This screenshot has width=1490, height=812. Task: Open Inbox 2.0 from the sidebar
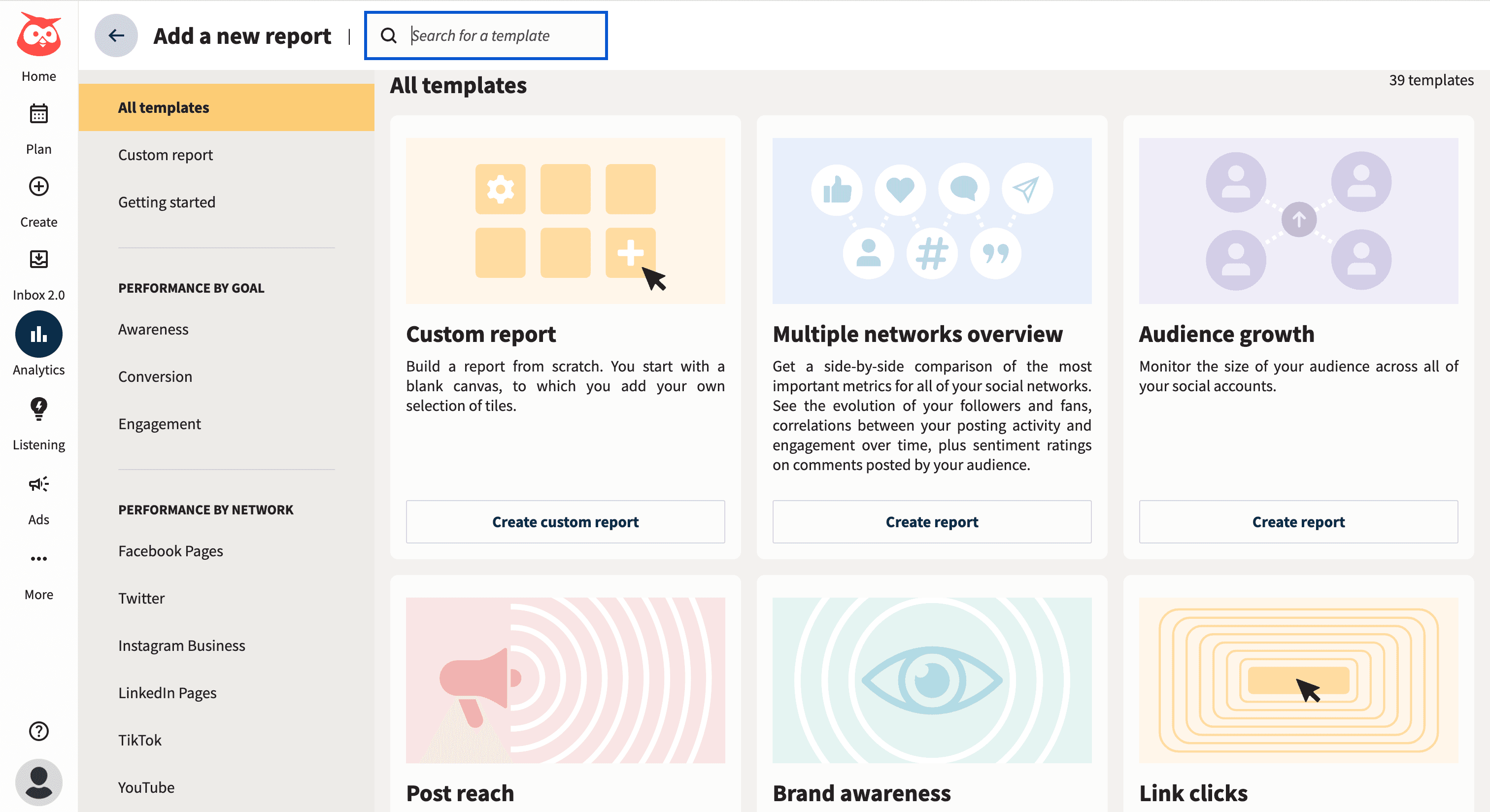pyautogui.click(x=39, y=260)
